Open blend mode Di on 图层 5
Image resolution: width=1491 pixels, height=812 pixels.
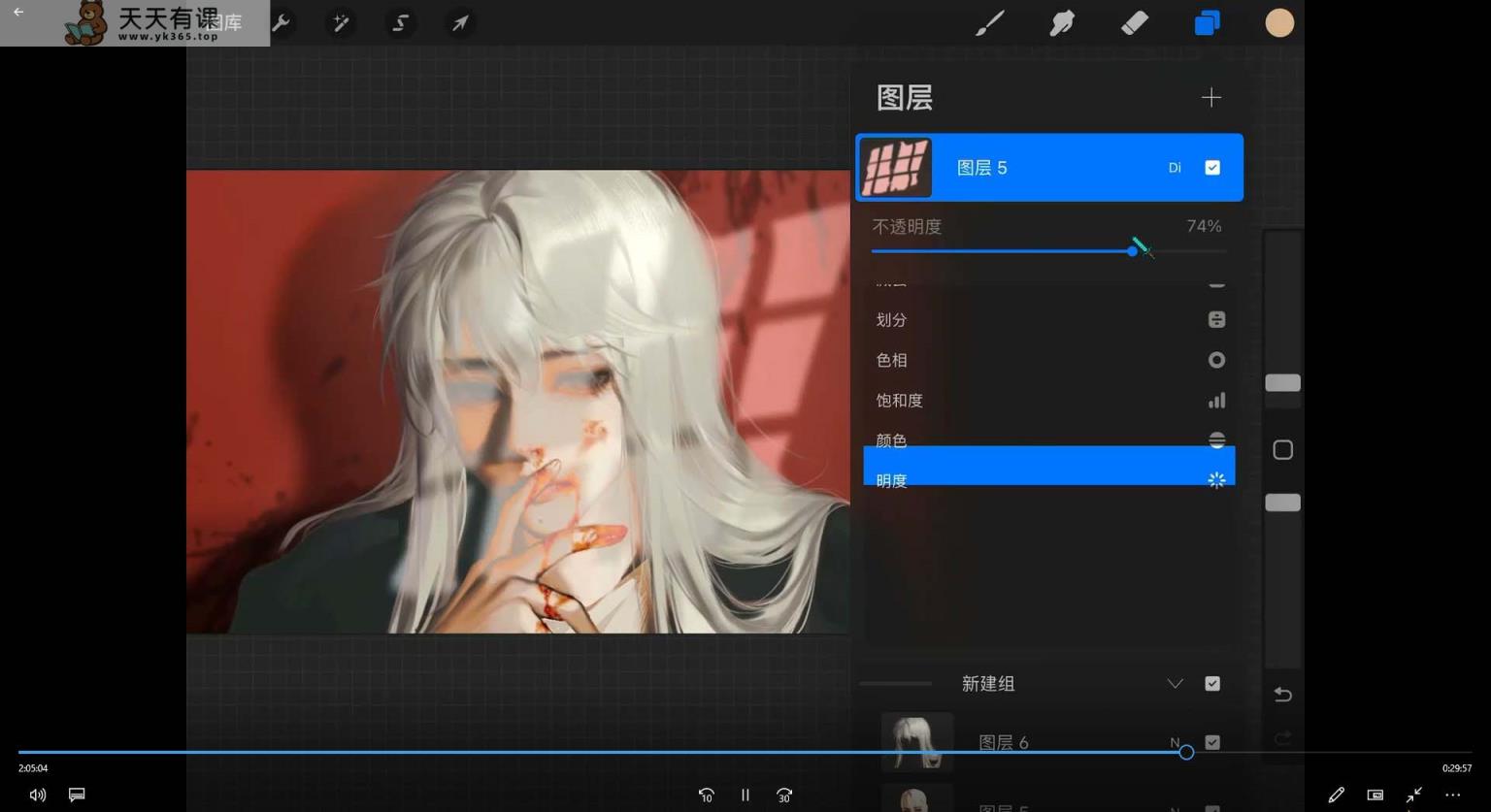[x=1175, y=168]
